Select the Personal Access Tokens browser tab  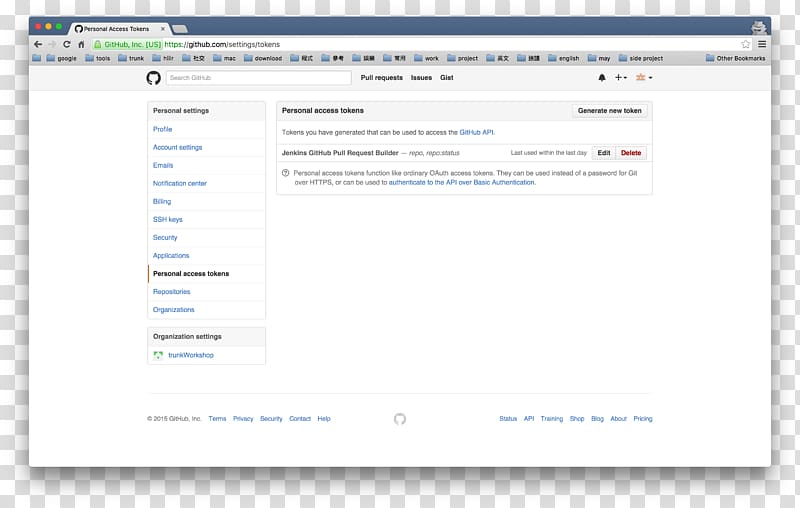(118, 29)
